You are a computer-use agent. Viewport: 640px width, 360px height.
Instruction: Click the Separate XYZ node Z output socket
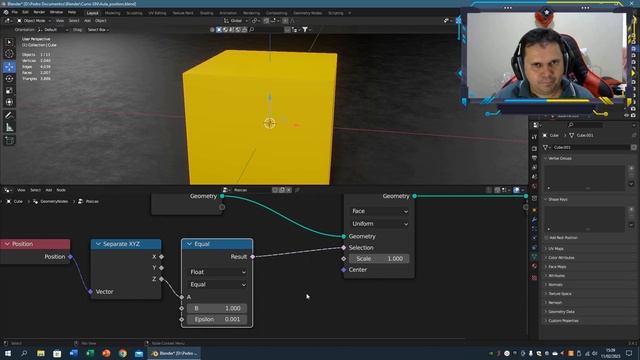click(162, 279)
